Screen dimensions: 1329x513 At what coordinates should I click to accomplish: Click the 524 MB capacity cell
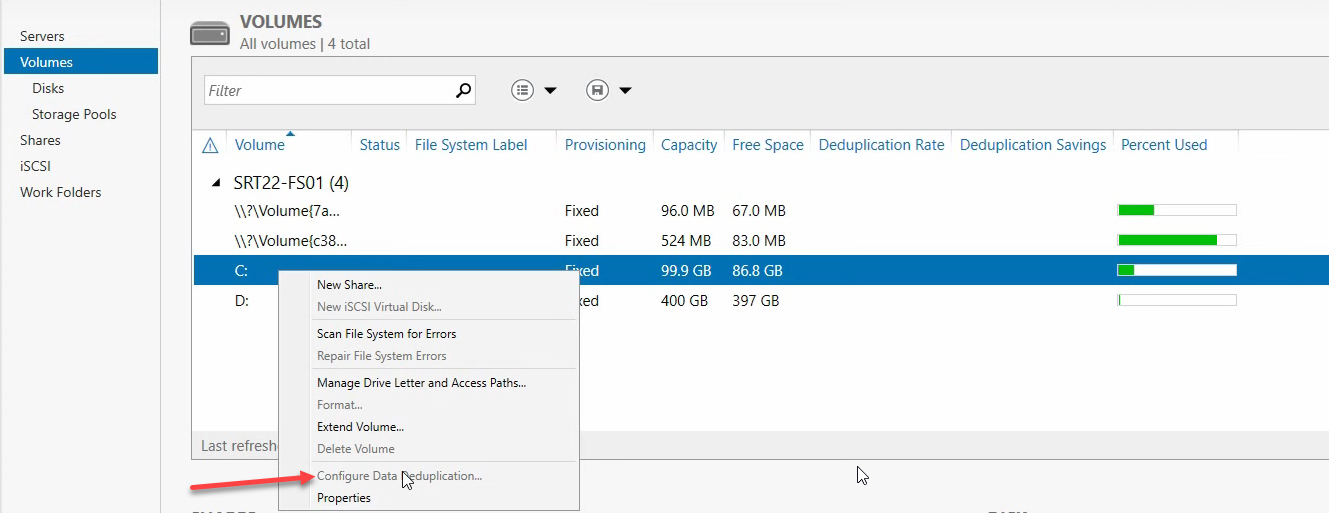tap(686, 241)
